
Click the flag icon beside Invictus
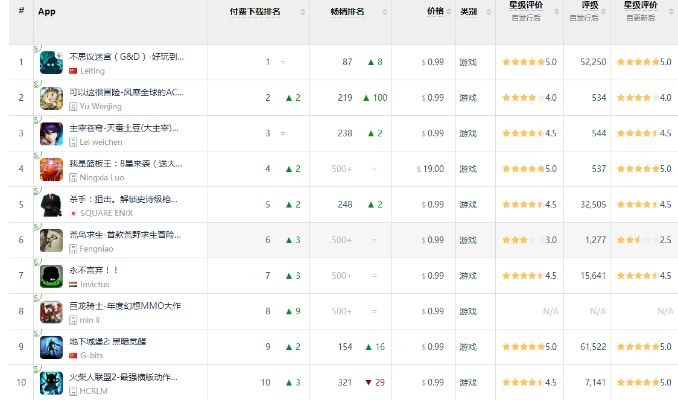(73, 285)
